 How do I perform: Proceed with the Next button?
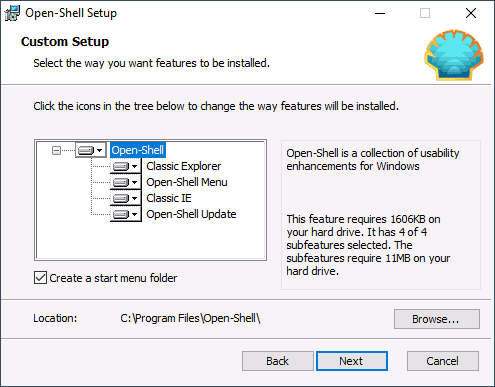(x=352, y=361)
